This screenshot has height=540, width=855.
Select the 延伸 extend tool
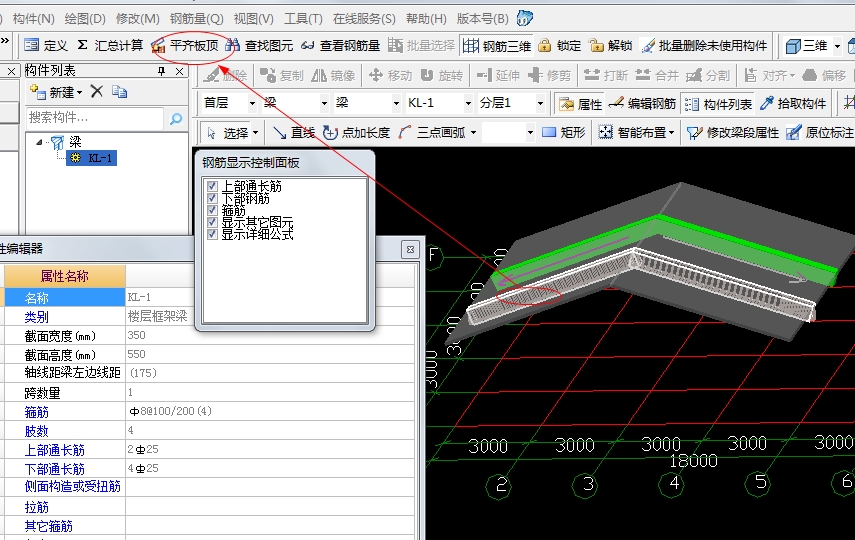[x=498, y=75]
